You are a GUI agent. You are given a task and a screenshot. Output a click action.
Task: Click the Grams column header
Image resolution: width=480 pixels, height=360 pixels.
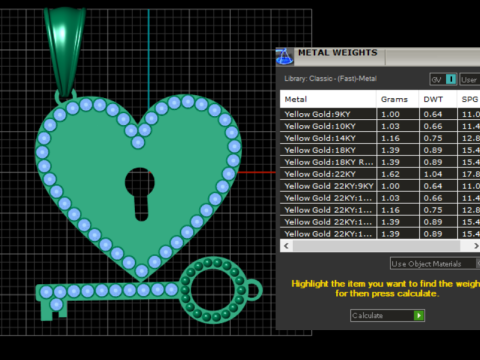click(x=398, y=99)
